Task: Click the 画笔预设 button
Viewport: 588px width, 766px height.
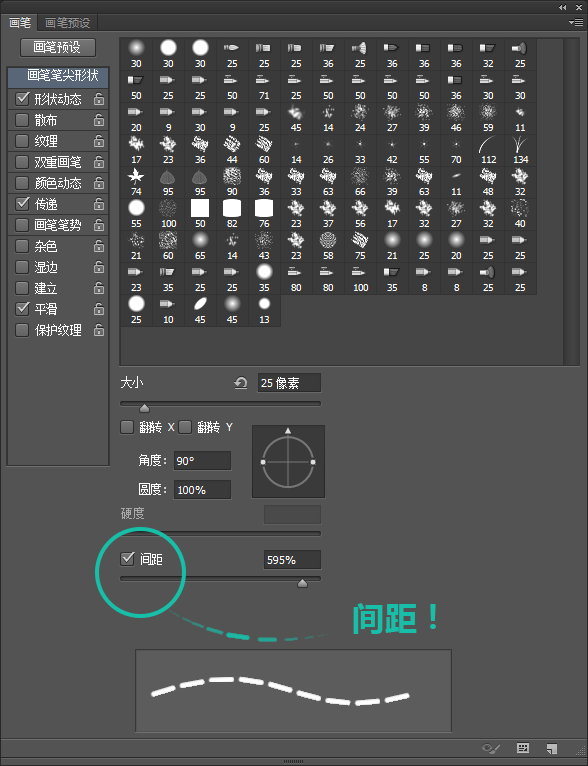Action: 58,47
